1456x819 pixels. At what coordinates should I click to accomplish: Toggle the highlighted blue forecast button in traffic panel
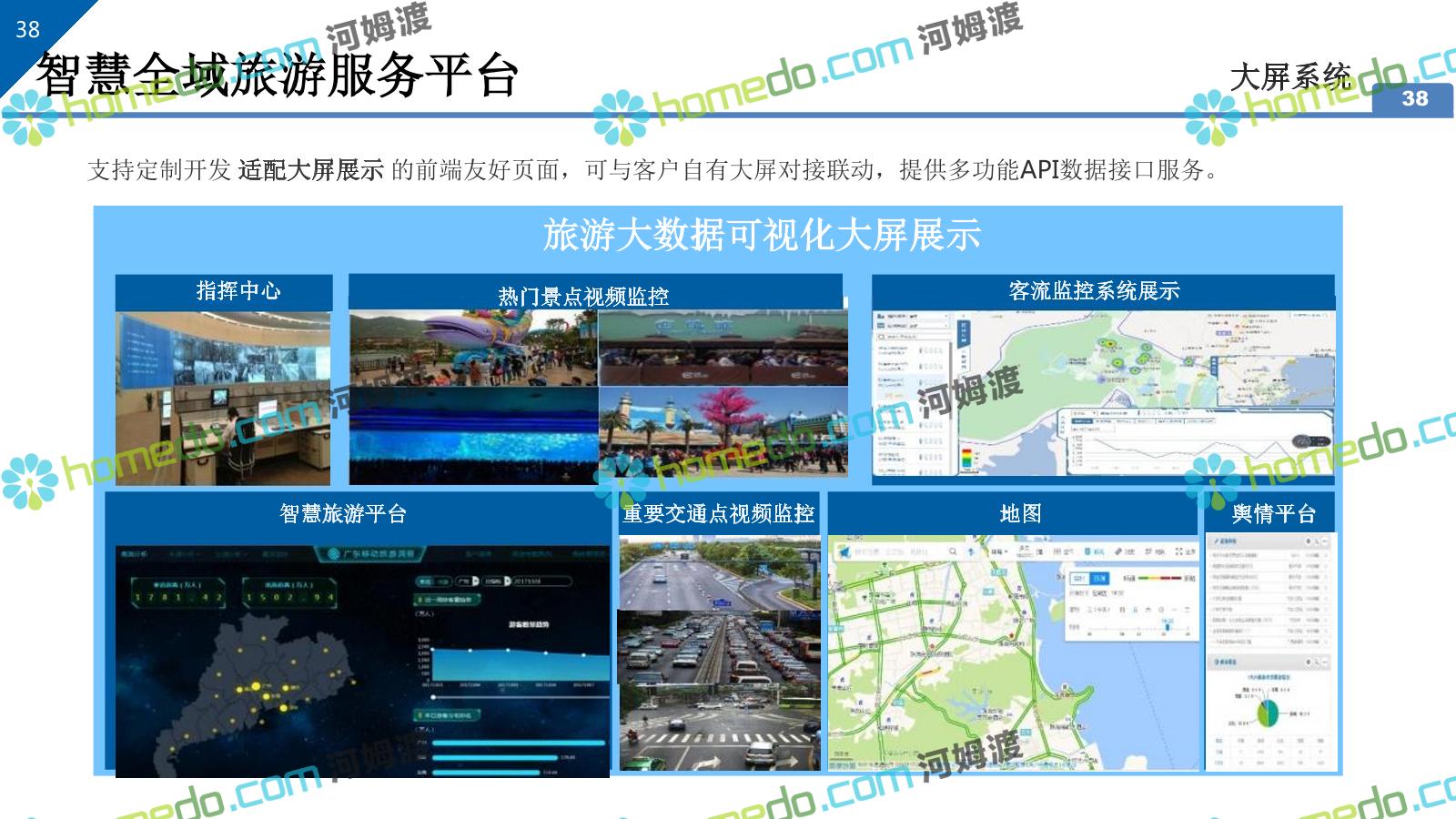[x=1099, y=578]
